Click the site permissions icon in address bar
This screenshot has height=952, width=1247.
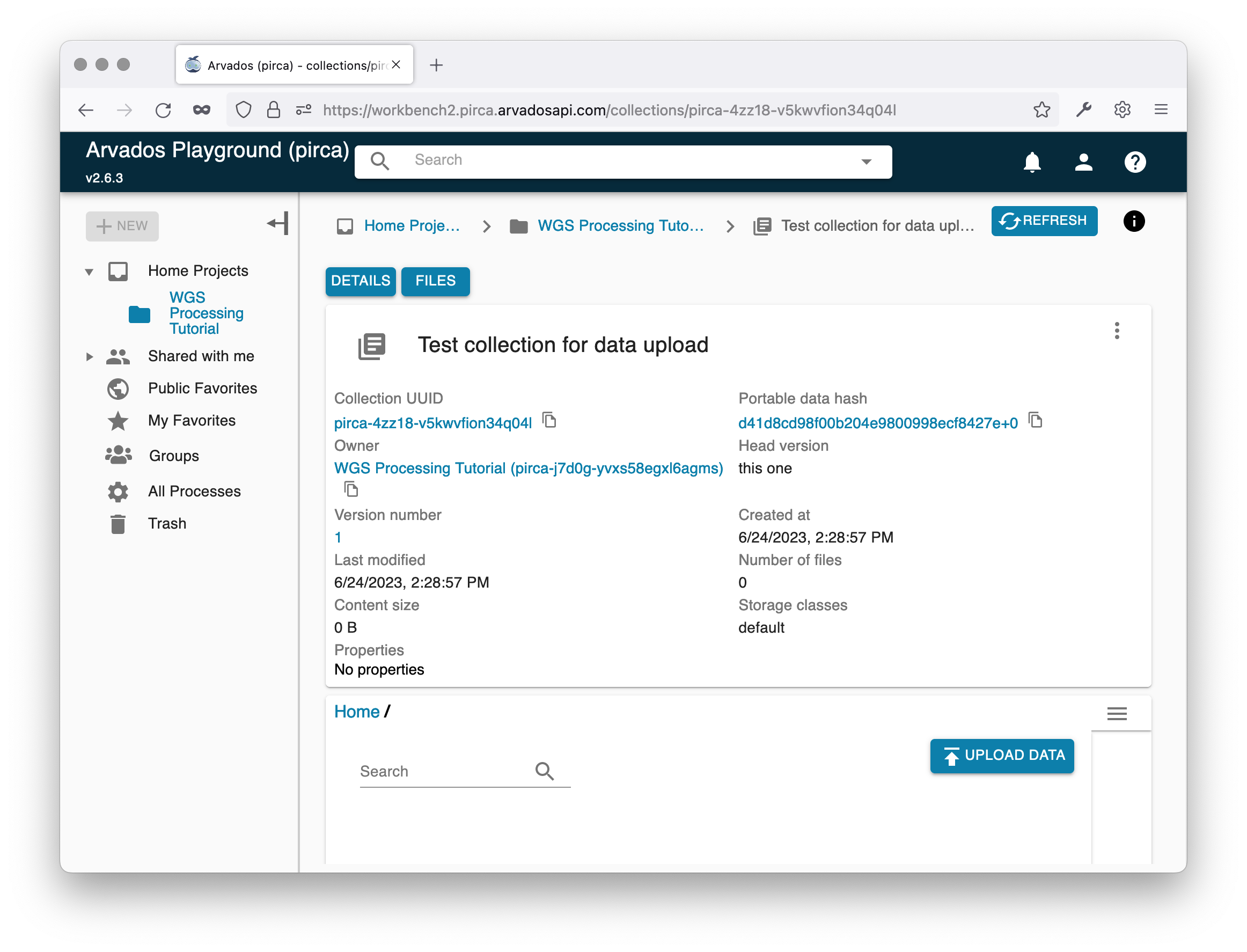pos(304,109)
